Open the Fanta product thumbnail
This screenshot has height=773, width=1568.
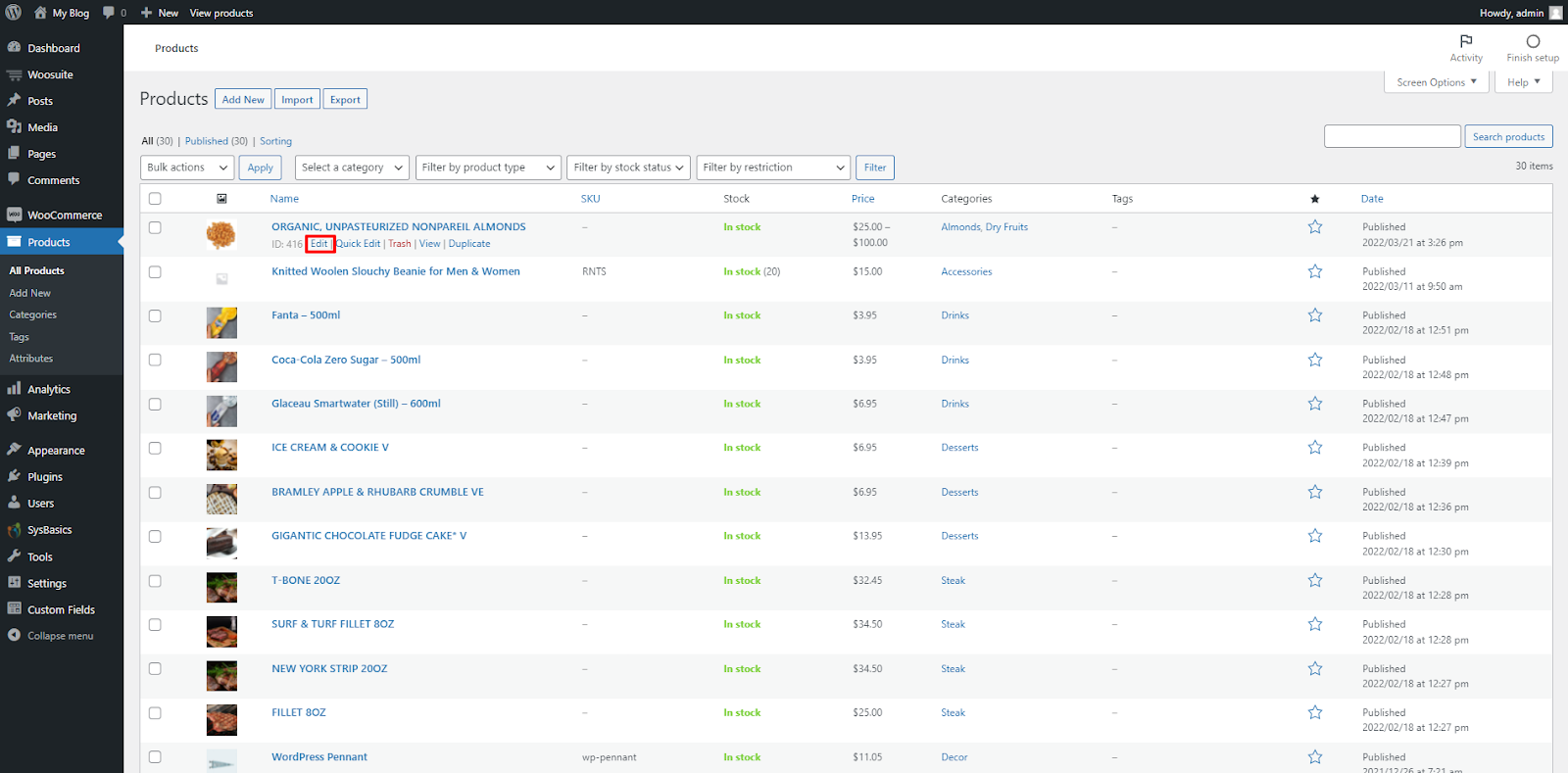pyautogui.click(x=221, y=322)
